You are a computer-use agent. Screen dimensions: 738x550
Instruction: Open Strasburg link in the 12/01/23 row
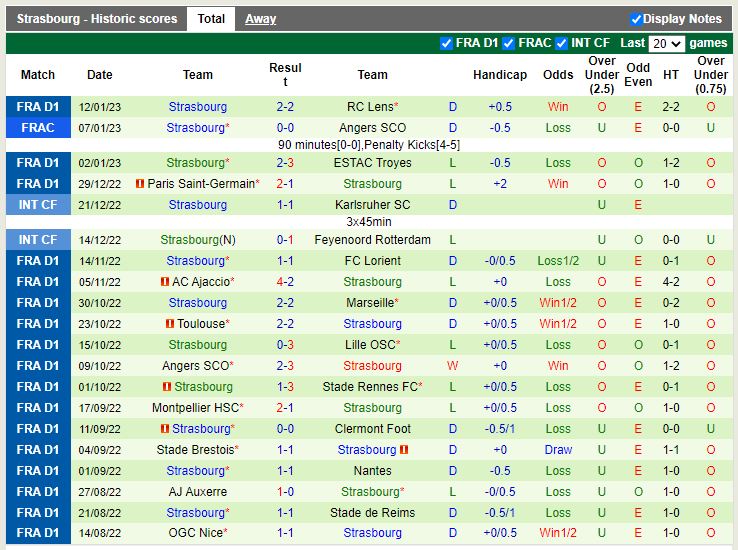[198, 107]
